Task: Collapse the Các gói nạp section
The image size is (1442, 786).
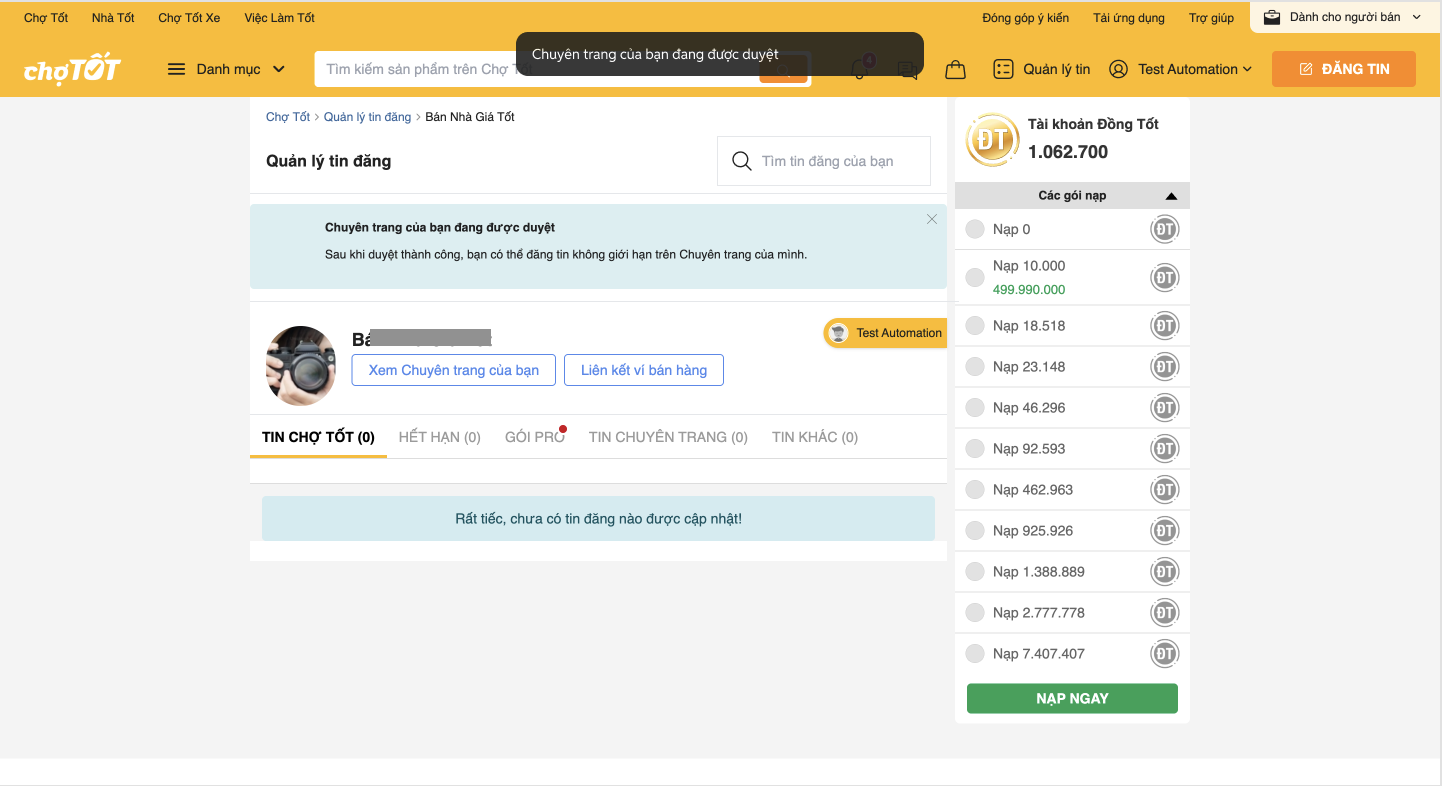Action: (x=1171, y=196)
